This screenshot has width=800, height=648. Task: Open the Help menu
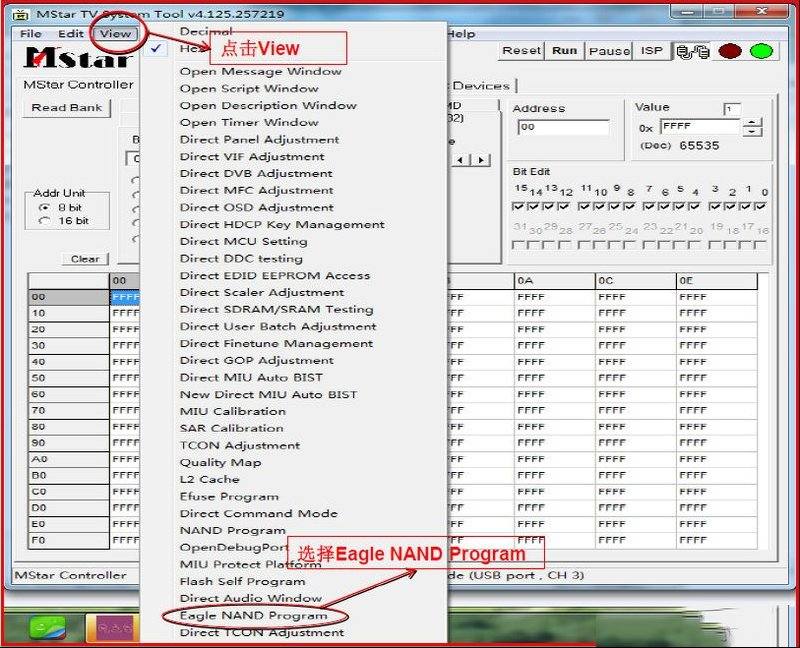coord(462,34)
